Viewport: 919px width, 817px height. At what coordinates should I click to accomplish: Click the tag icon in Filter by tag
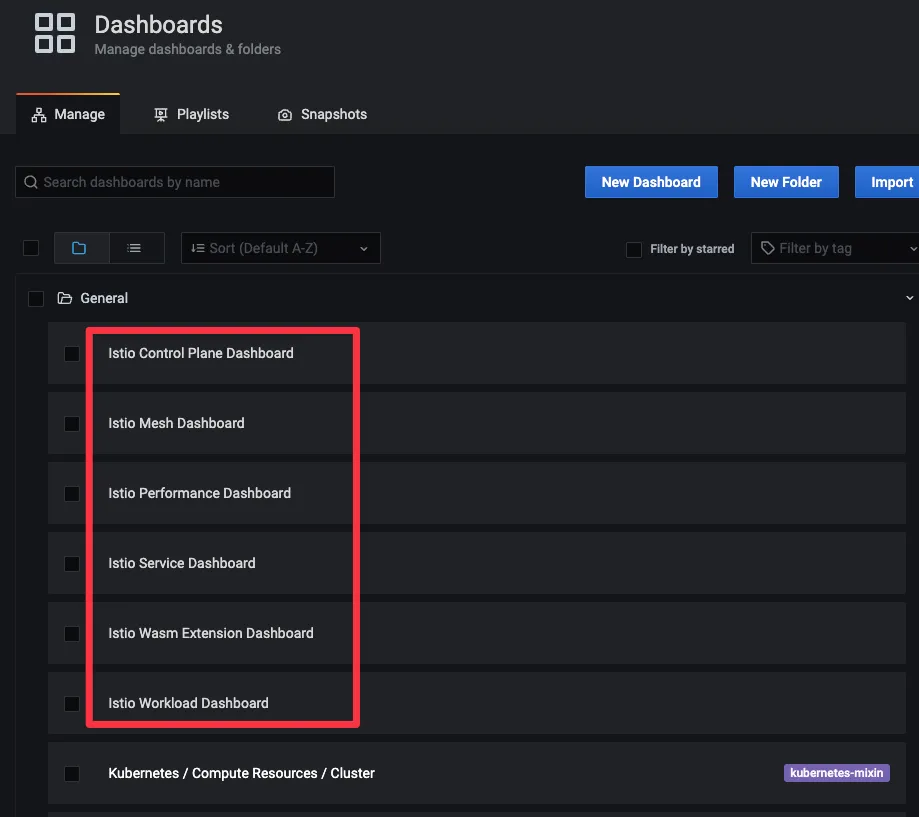(x=767, y=248)
